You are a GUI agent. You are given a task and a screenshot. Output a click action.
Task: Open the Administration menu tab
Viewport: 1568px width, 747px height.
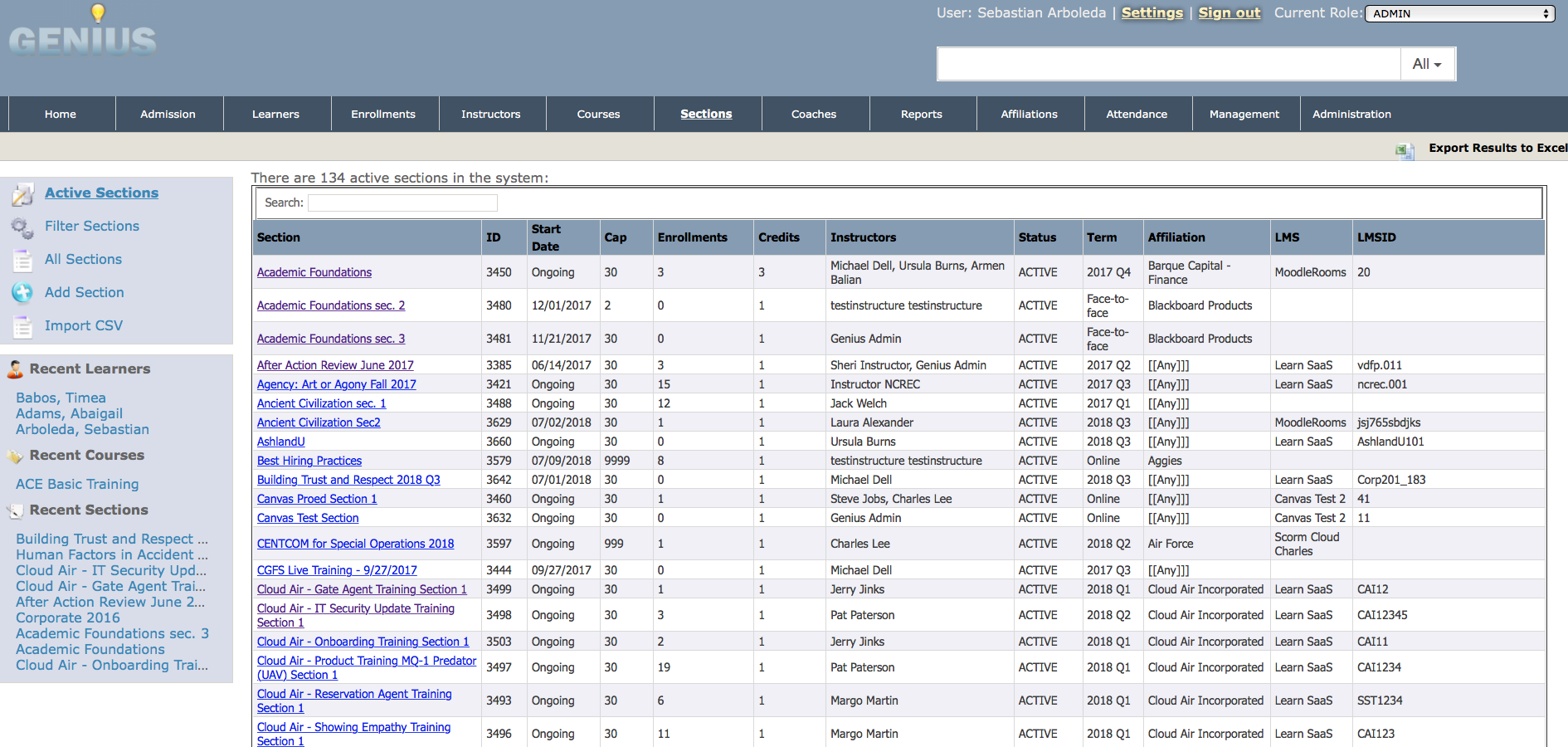point(1351,115)
